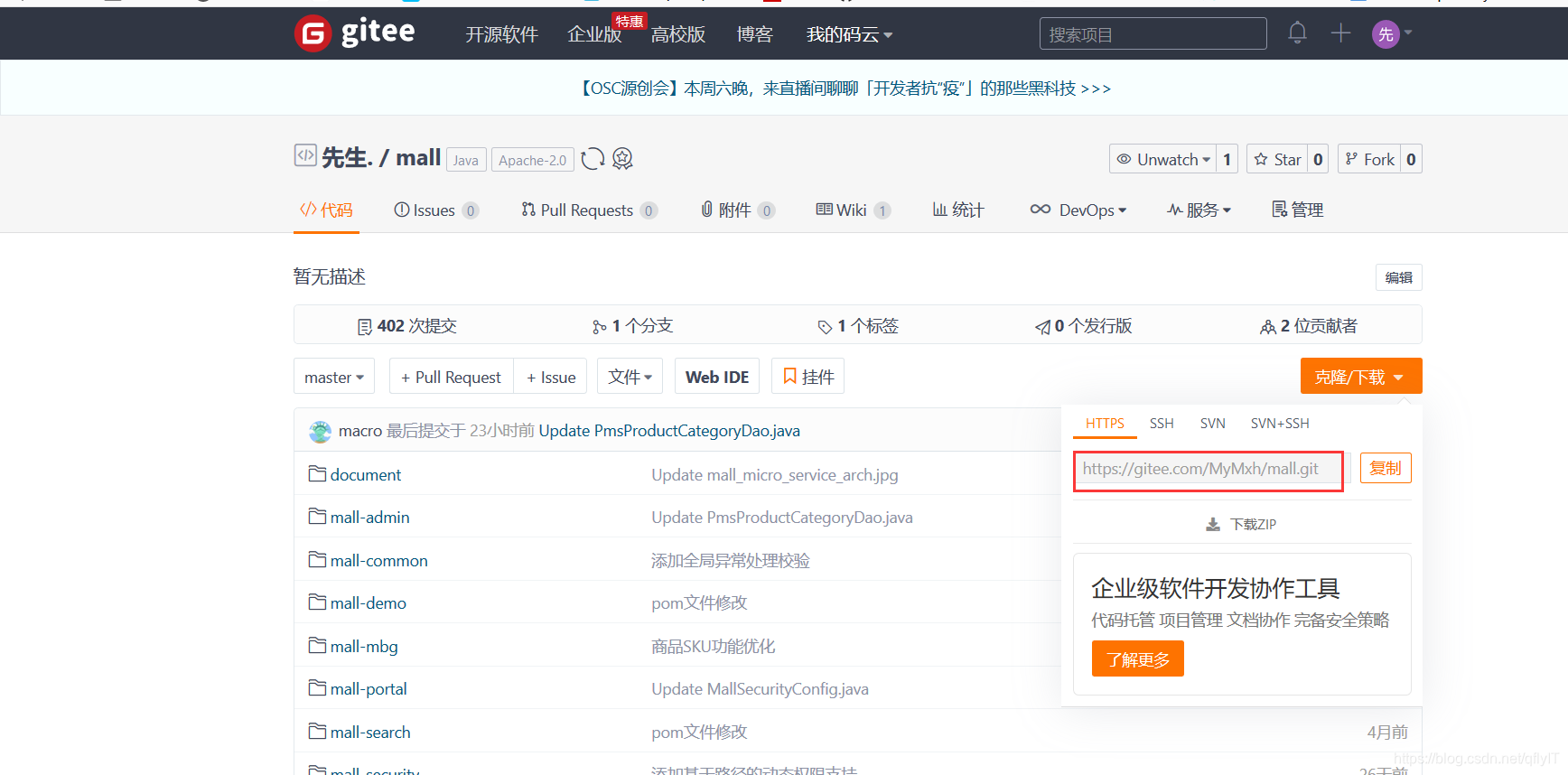Open the Web IDE button
Screen dimensions: 1568x775
point(717,377)
